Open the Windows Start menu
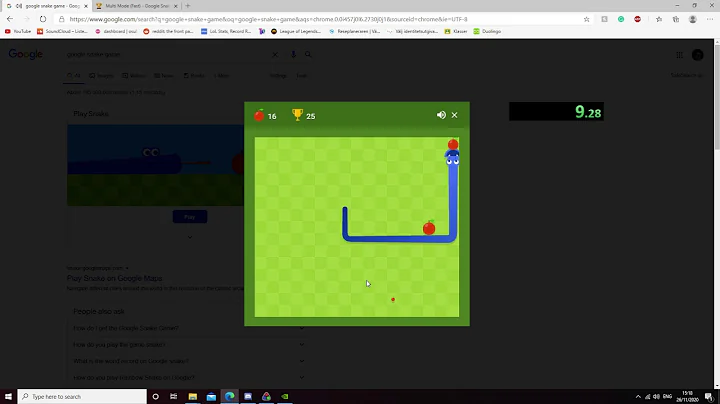 pos(8,396)
